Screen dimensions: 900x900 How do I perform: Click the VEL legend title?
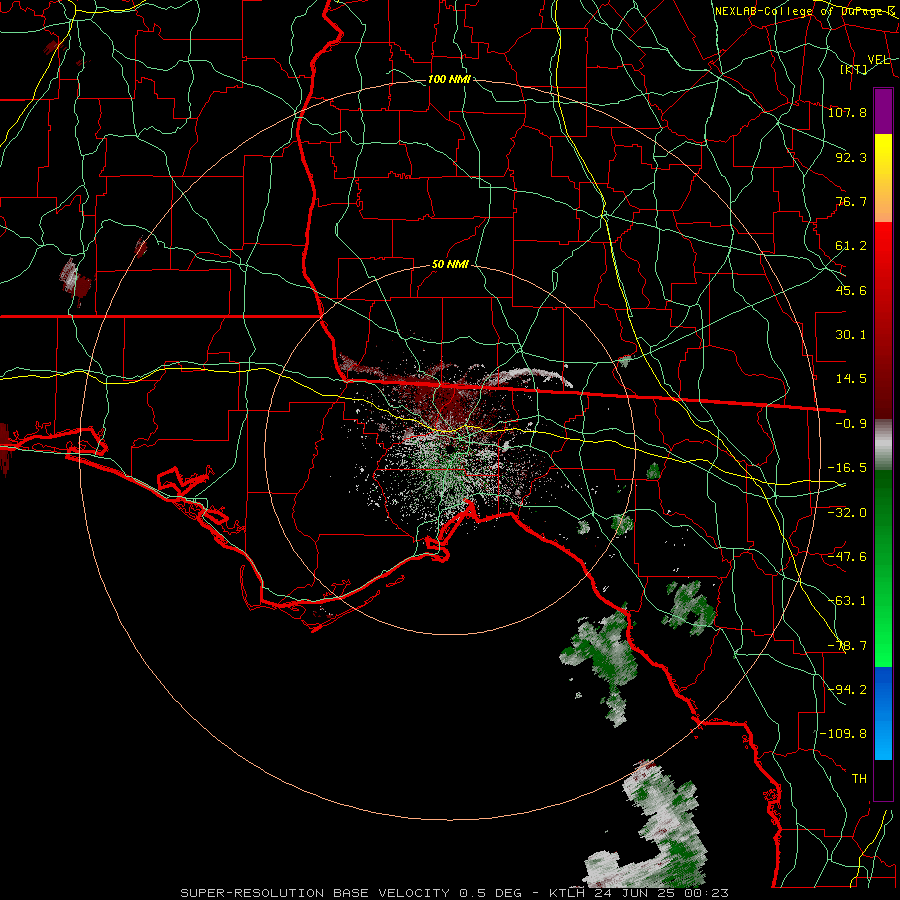[878, 60]
